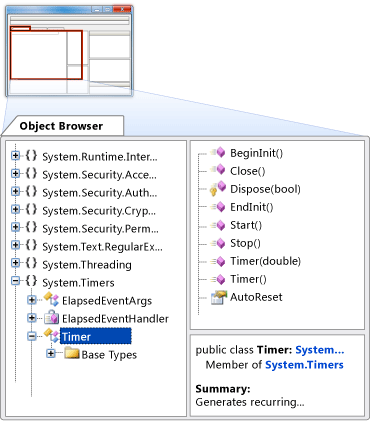Viewport: 370px width, 421px height.
Task: Expand the System.Runtime.Inter... namespace node
Action: [15, 155]
